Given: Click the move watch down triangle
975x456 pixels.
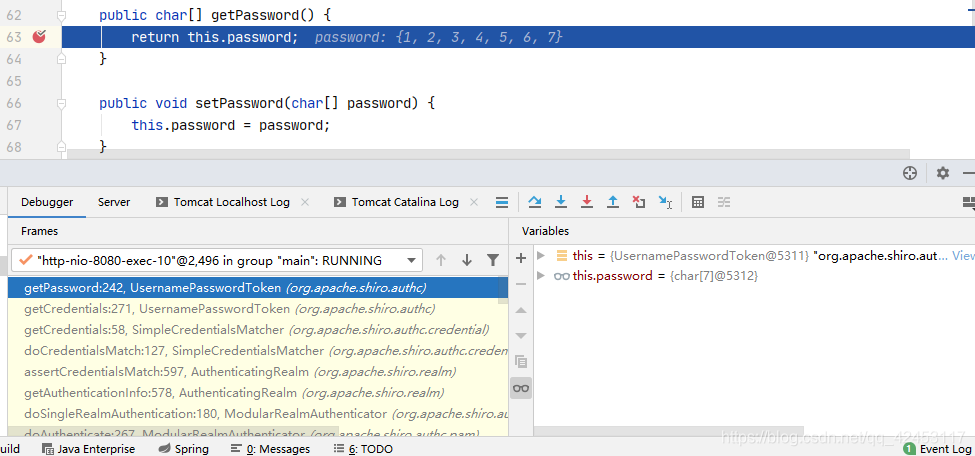Looking at the screenshot, I should [x=521, y=336].
